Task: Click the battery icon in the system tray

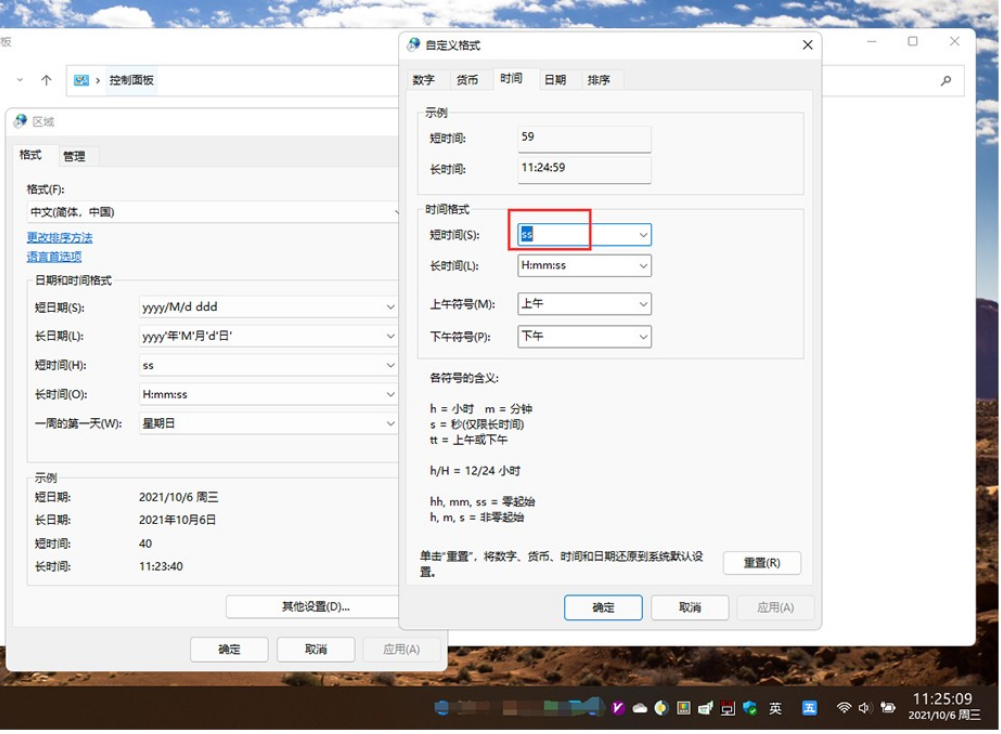Action: coord(886,707)
